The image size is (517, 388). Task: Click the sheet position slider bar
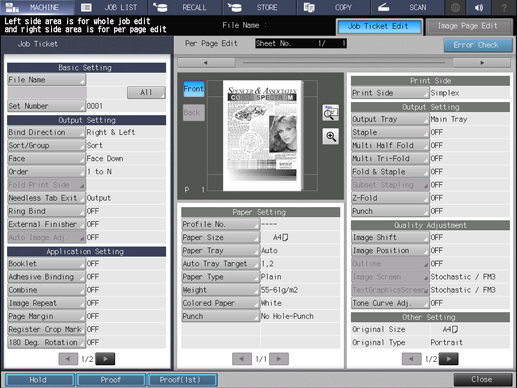click(344, 63)
